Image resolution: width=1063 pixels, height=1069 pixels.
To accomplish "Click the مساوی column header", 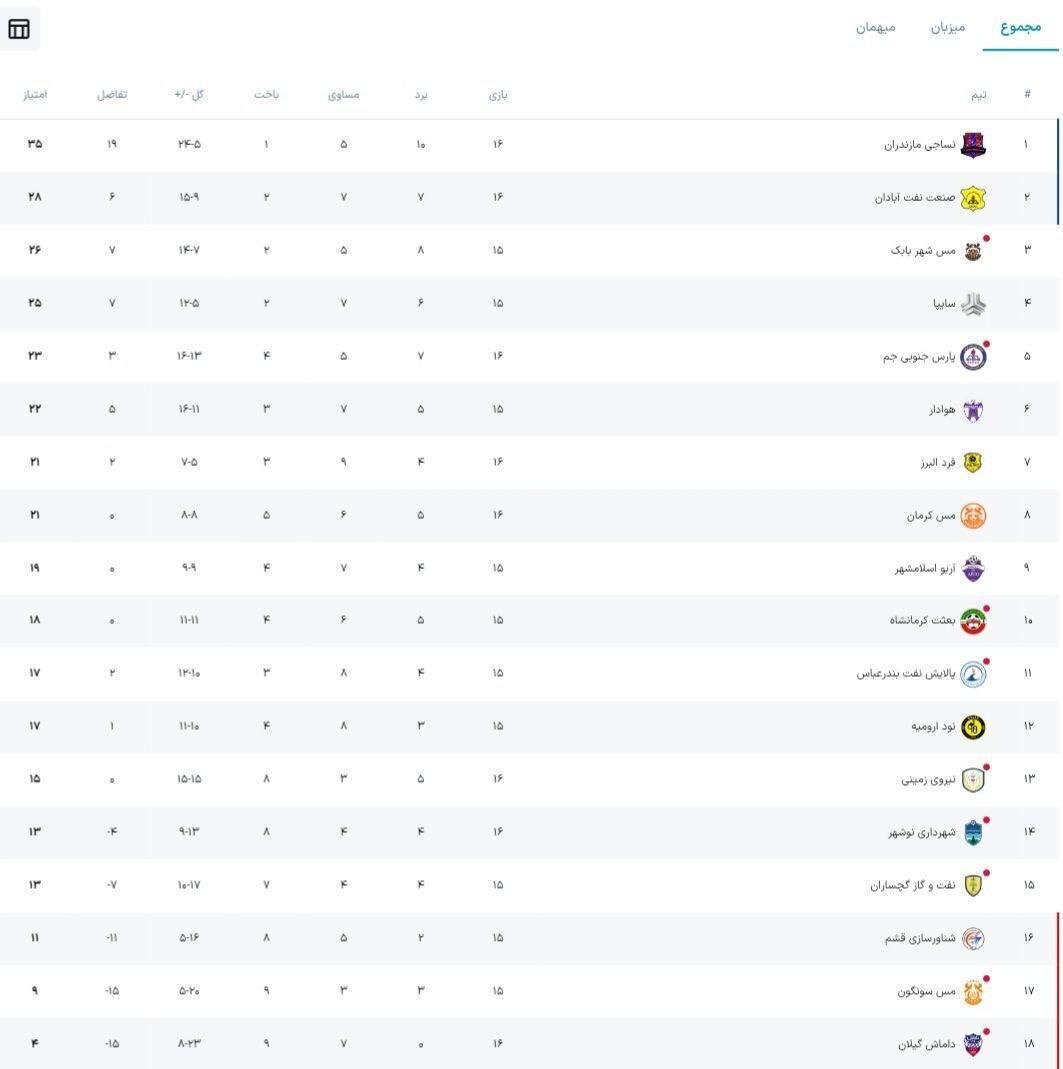I will point(343,95).
